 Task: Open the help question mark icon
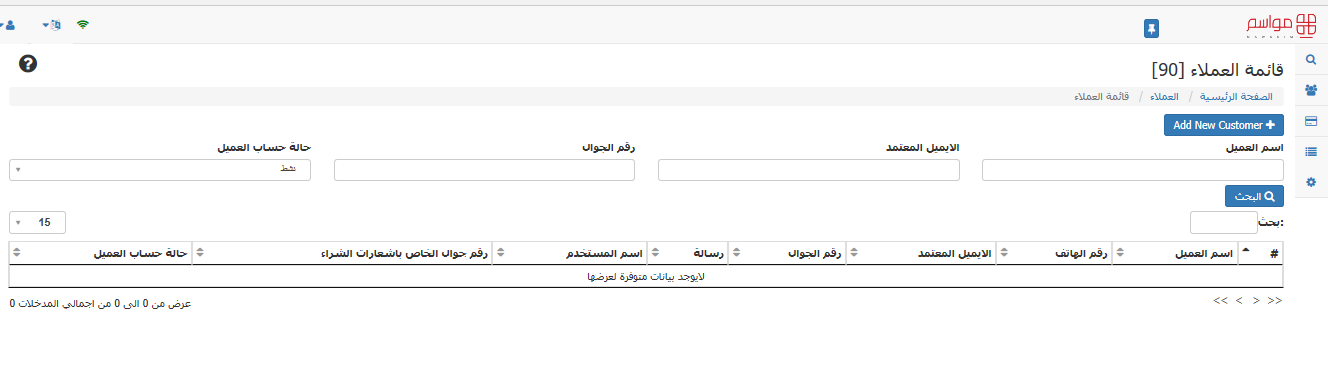tap(28, 64)
